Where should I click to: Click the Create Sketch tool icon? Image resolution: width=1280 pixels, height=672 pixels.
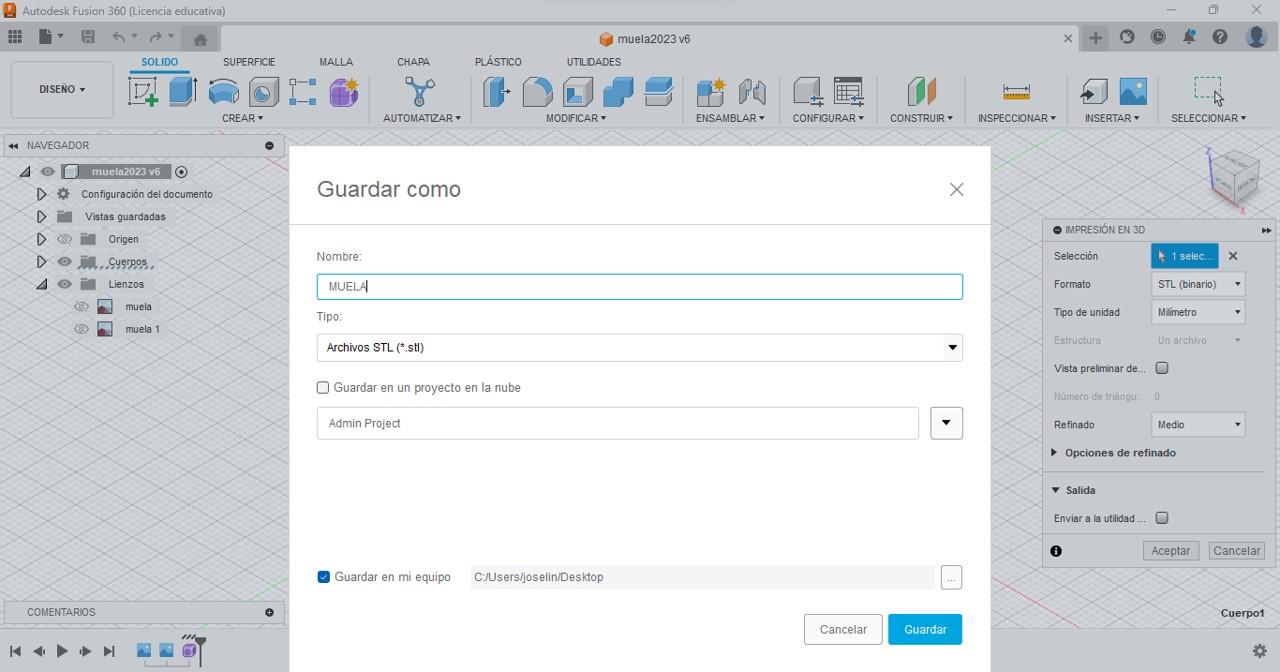click(x=143, y=92)
